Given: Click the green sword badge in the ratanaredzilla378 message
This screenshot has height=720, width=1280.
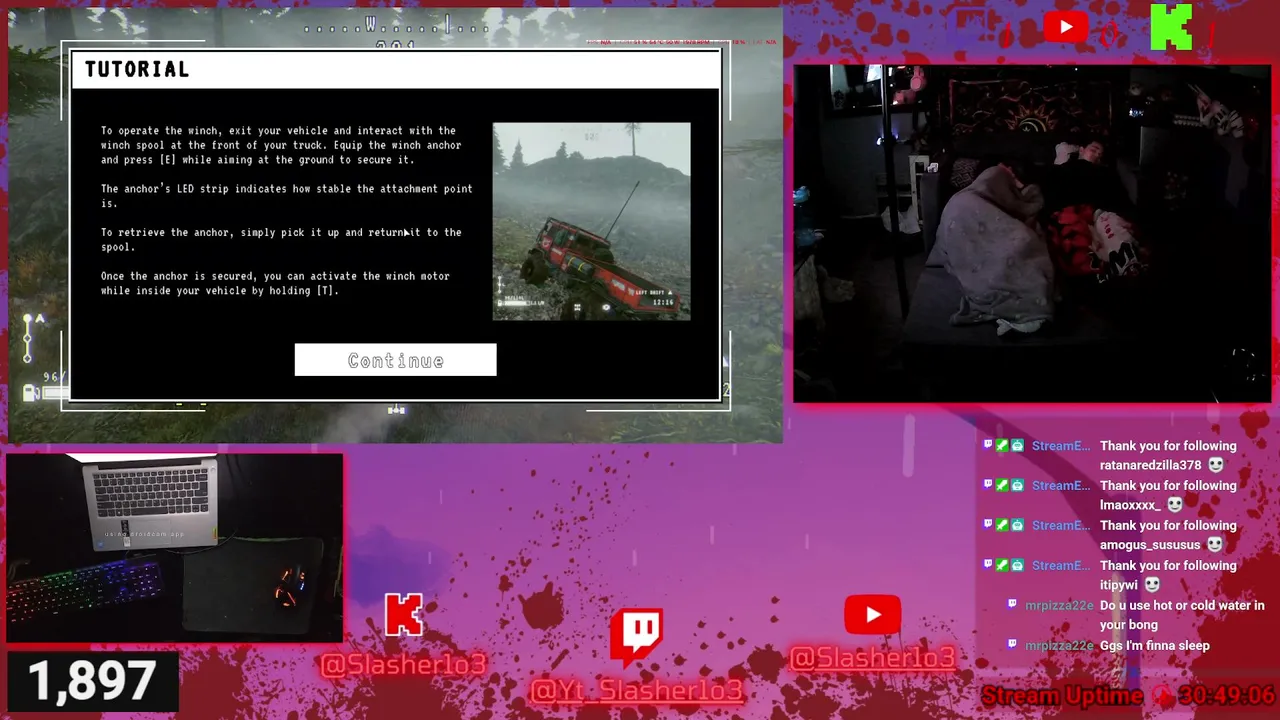Looking at the screenshot, I should coord(1002,446).
